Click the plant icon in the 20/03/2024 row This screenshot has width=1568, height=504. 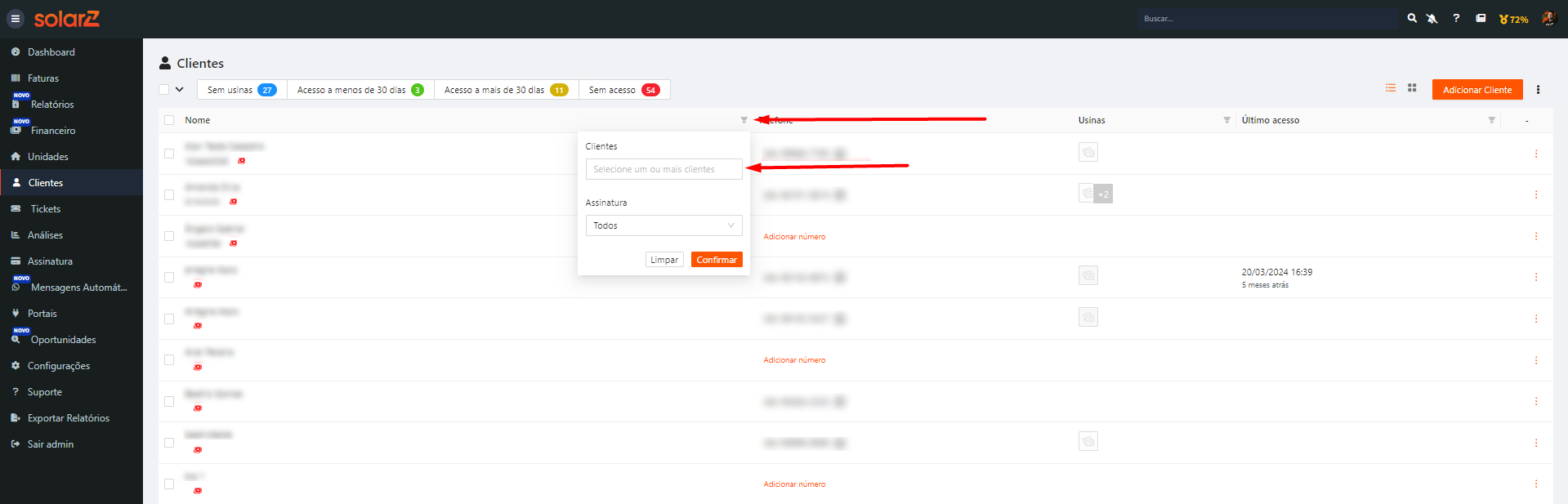pyautogui.click(x=1088, y=276)
